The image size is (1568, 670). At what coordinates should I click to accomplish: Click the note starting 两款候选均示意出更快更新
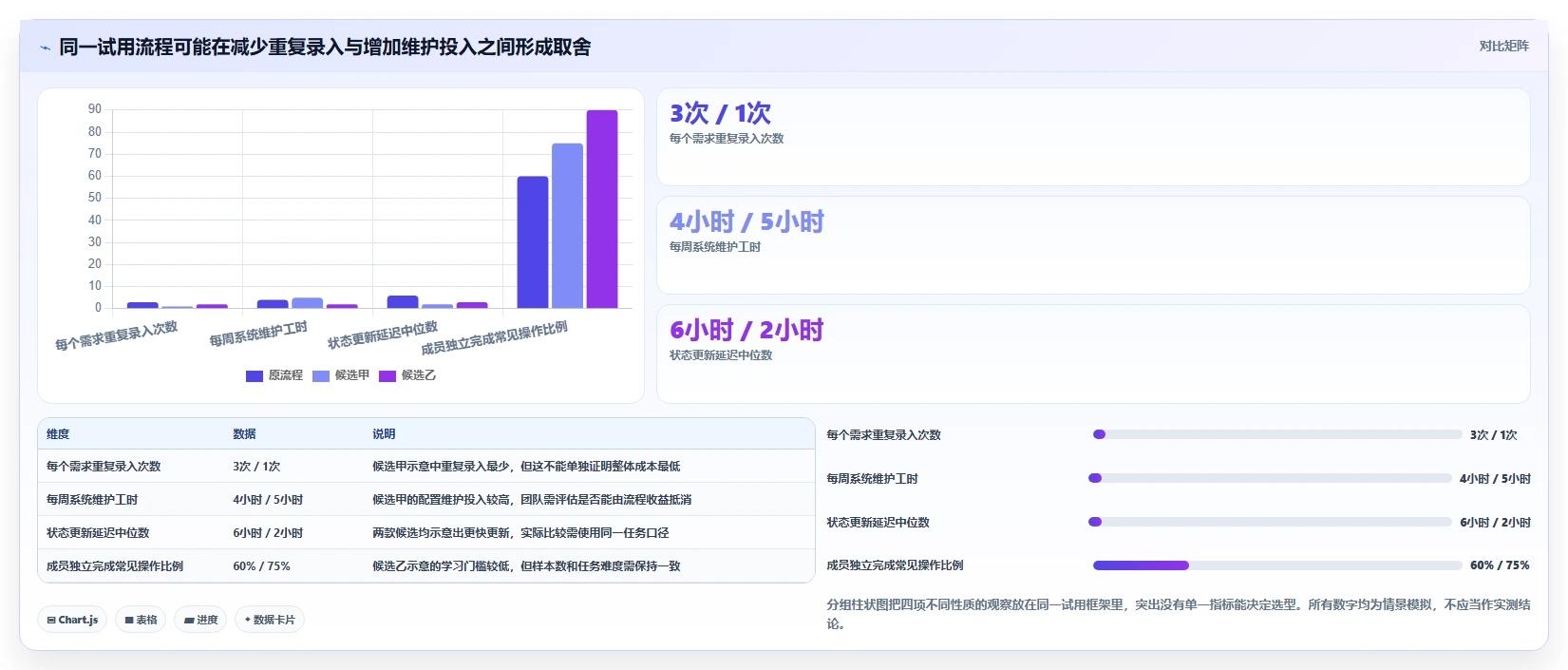520,533
